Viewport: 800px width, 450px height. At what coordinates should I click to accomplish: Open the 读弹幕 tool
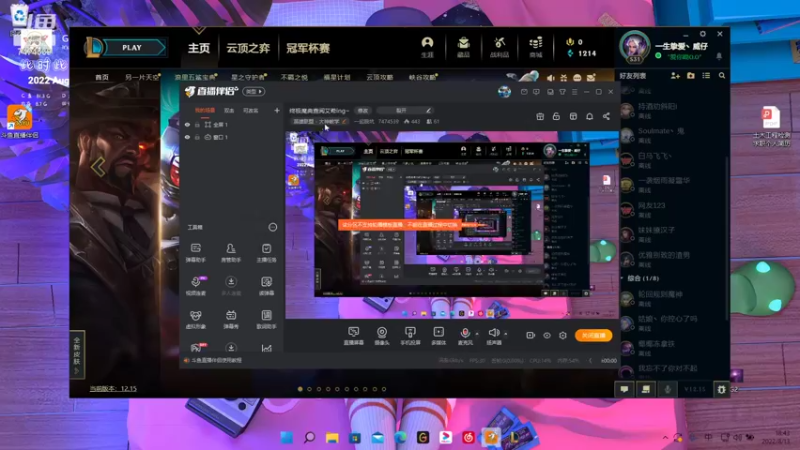[266, 286]
